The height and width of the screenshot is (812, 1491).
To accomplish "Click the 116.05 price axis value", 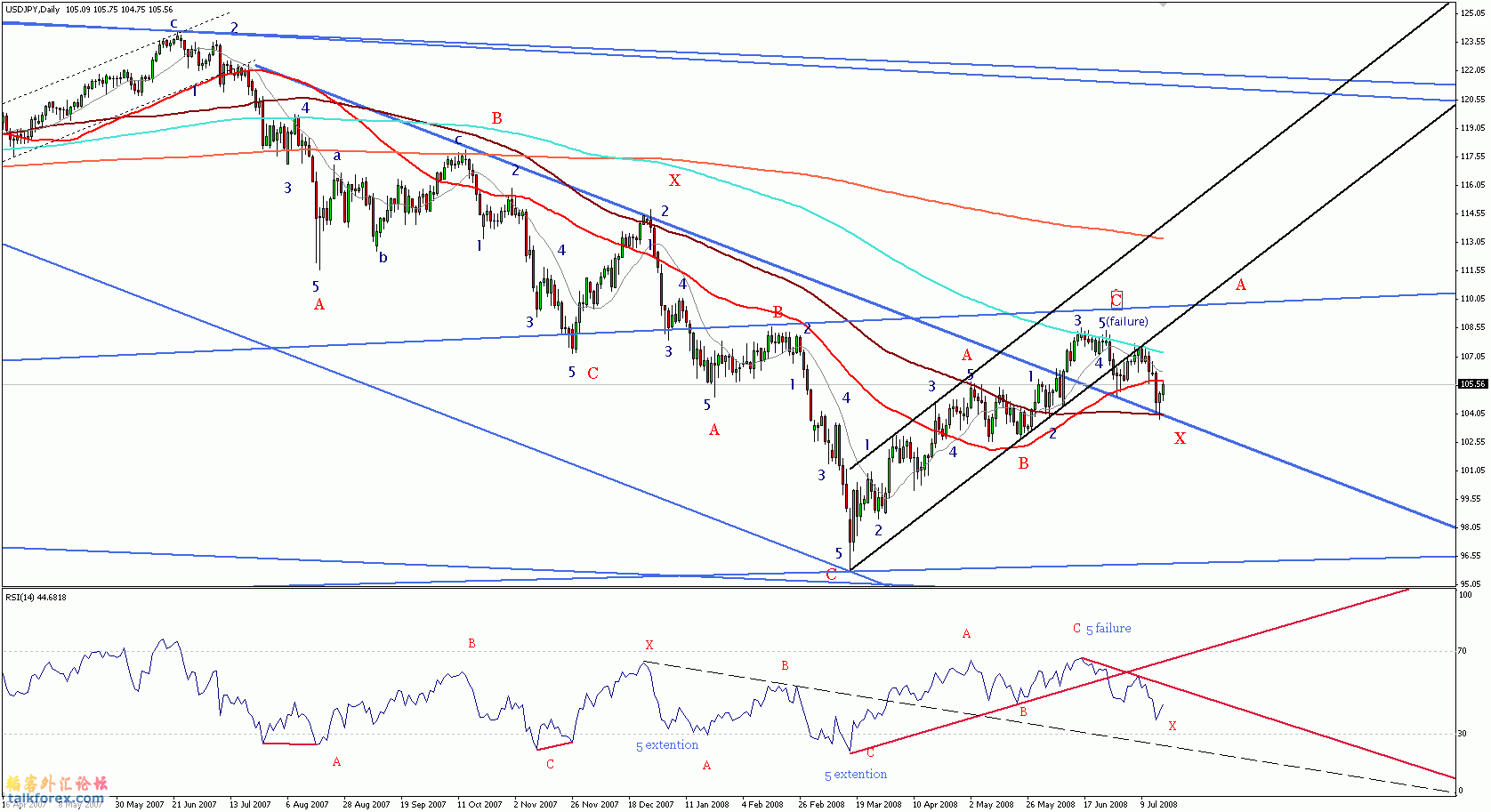I will [x=1473, y=185].
